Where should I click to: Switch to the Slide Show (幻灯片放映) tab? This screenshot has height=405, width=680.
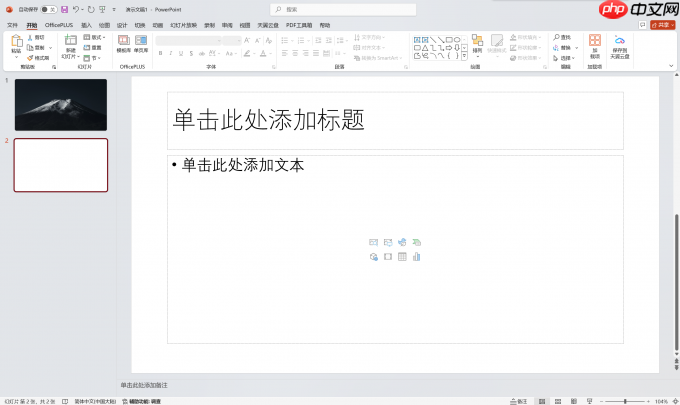[183, 25]
